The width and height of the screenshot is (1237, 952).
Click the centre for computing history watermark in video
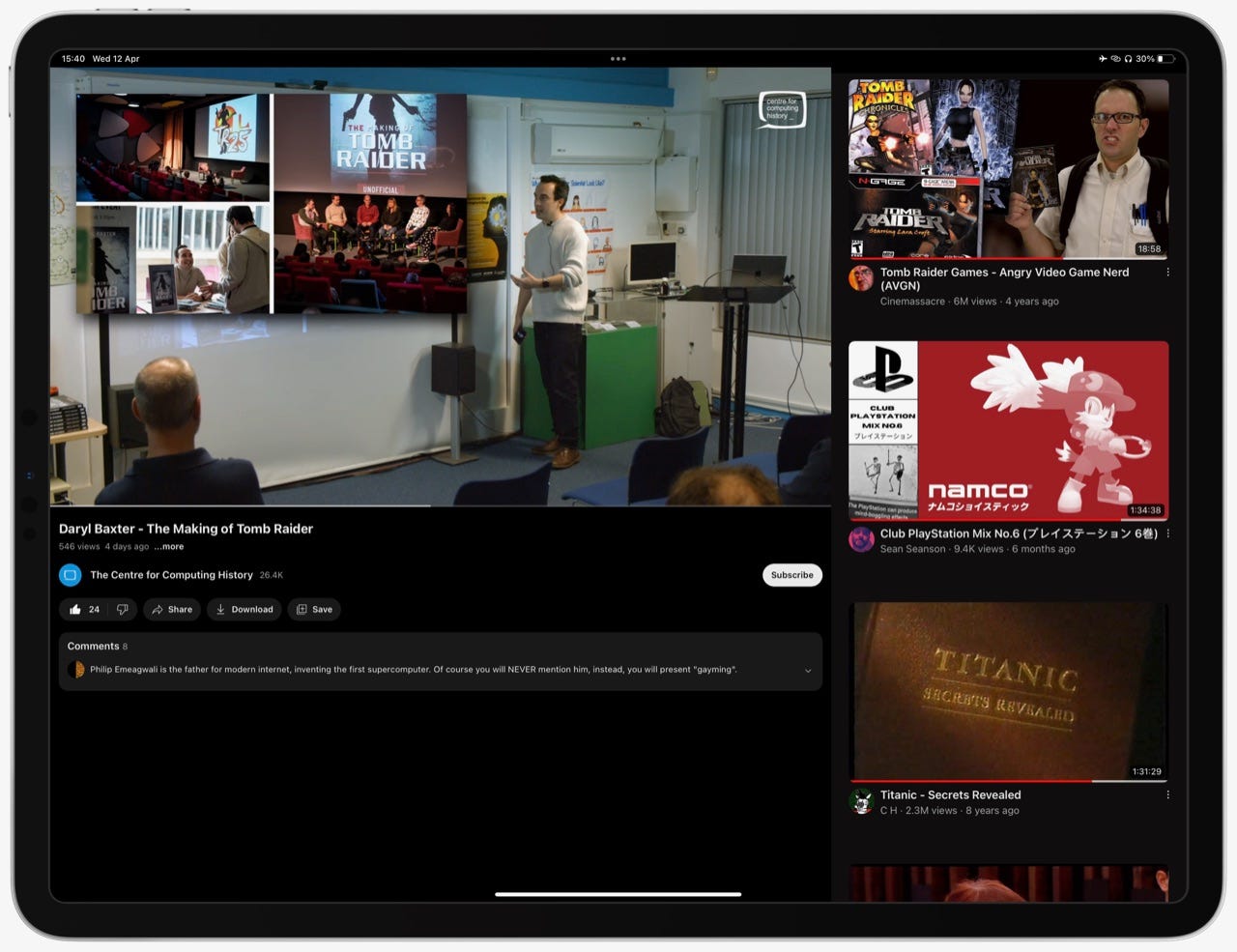(x=782, y=109)
